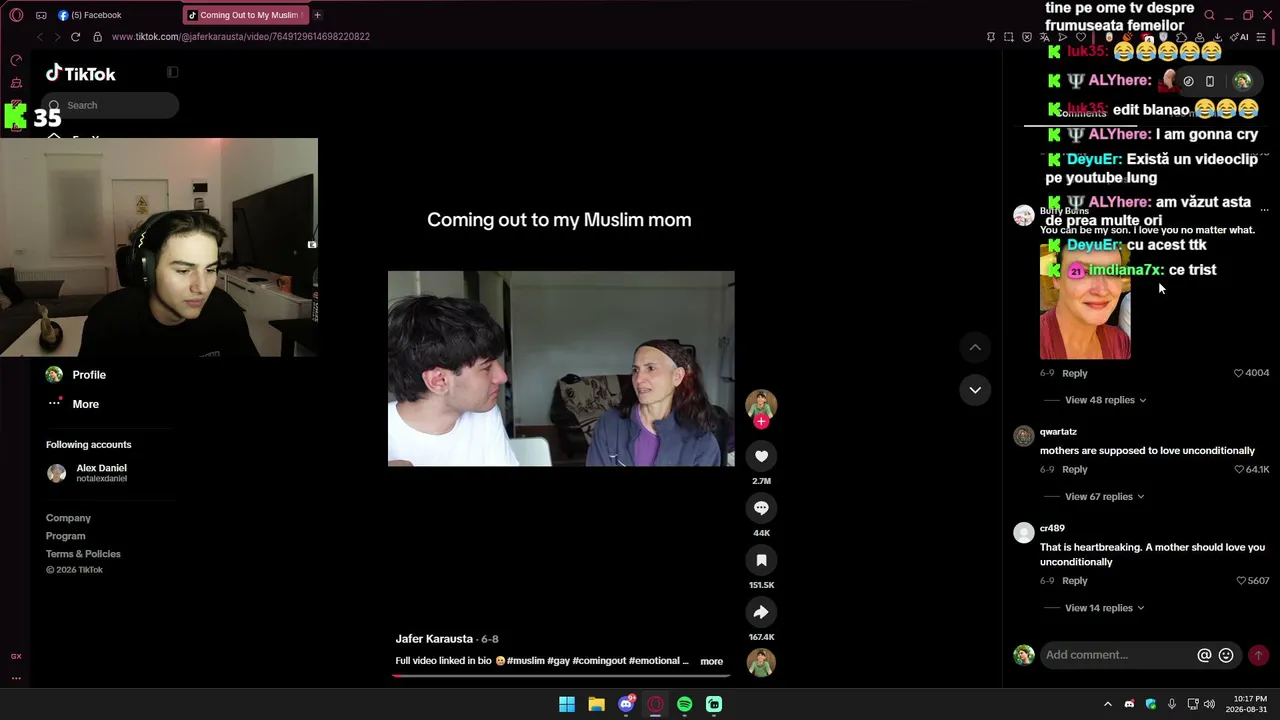Screen dimensions: 1280x720
Task: Open GX Corner controller icon
Action: (x=41, y=15)
